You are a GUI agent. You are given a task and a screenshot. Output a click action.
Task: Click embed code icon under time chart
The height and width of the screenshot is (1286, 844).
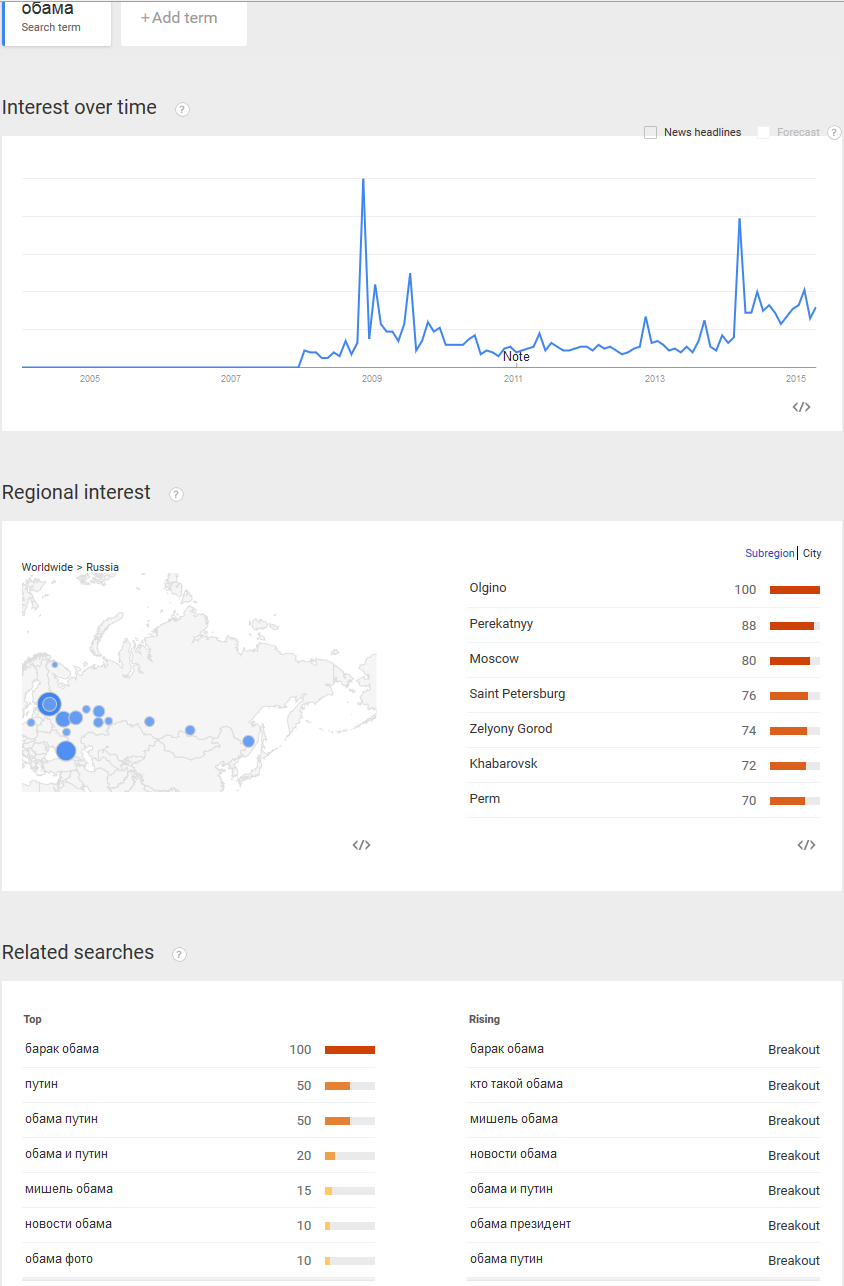pyautogui.click(x=801, y=407)
